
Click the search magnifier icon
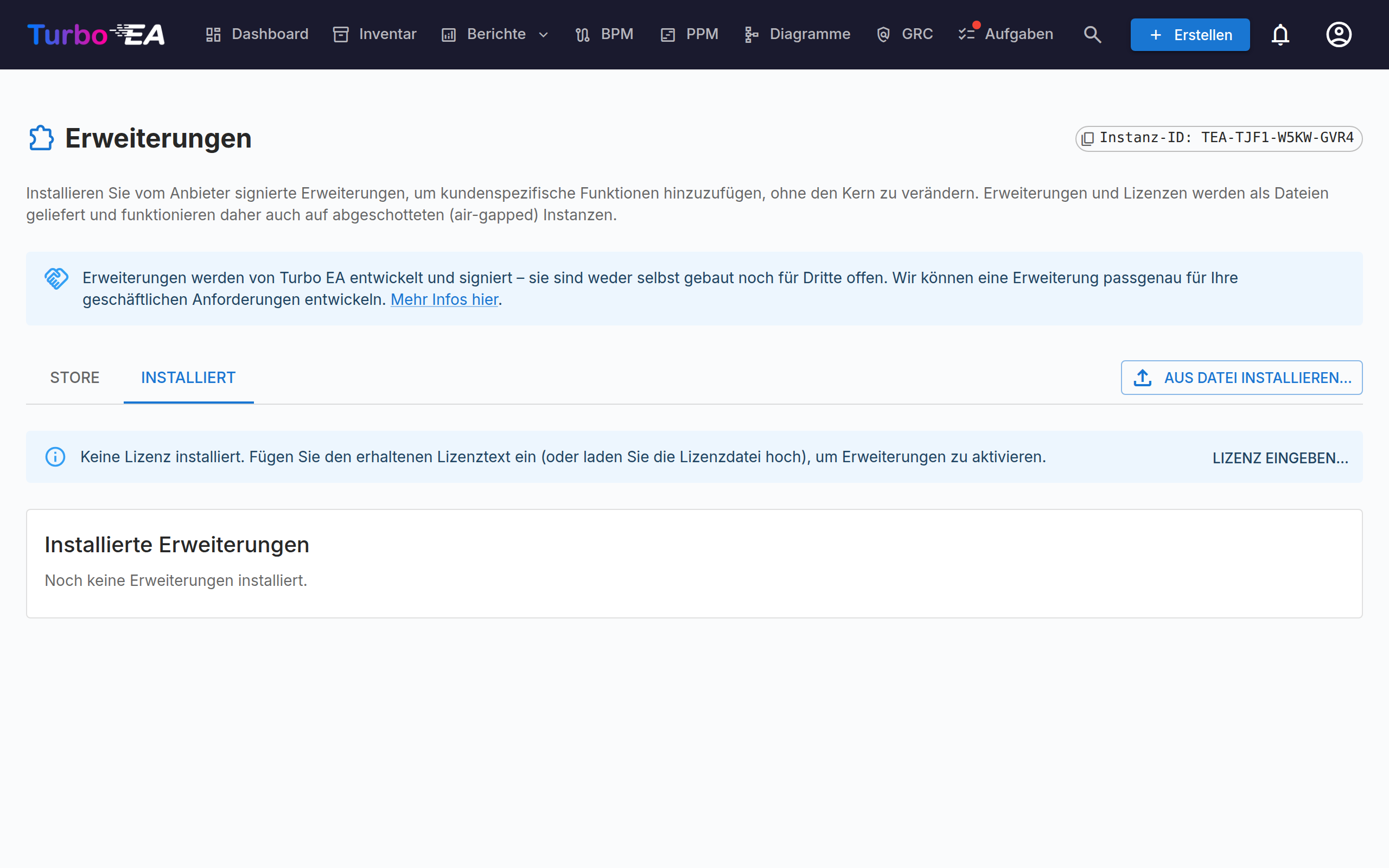[x=1092, y=34]
